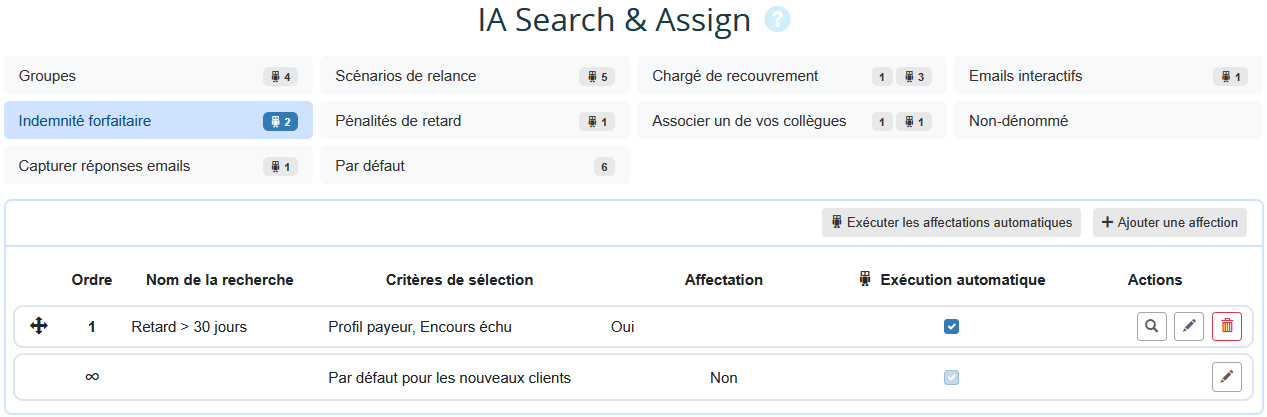Click the help question mark icon
The height and width of the screenshot is (417, 1267).
click(x=777, y=19)
